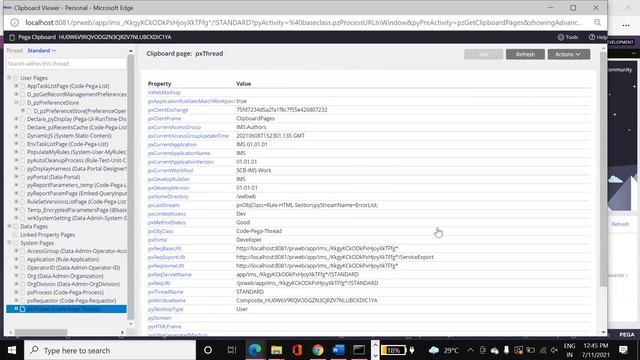Open the Tools menu in the Pega Clipboard header
The width and height of the screenshot is (640, 360).
coord(568,37)
